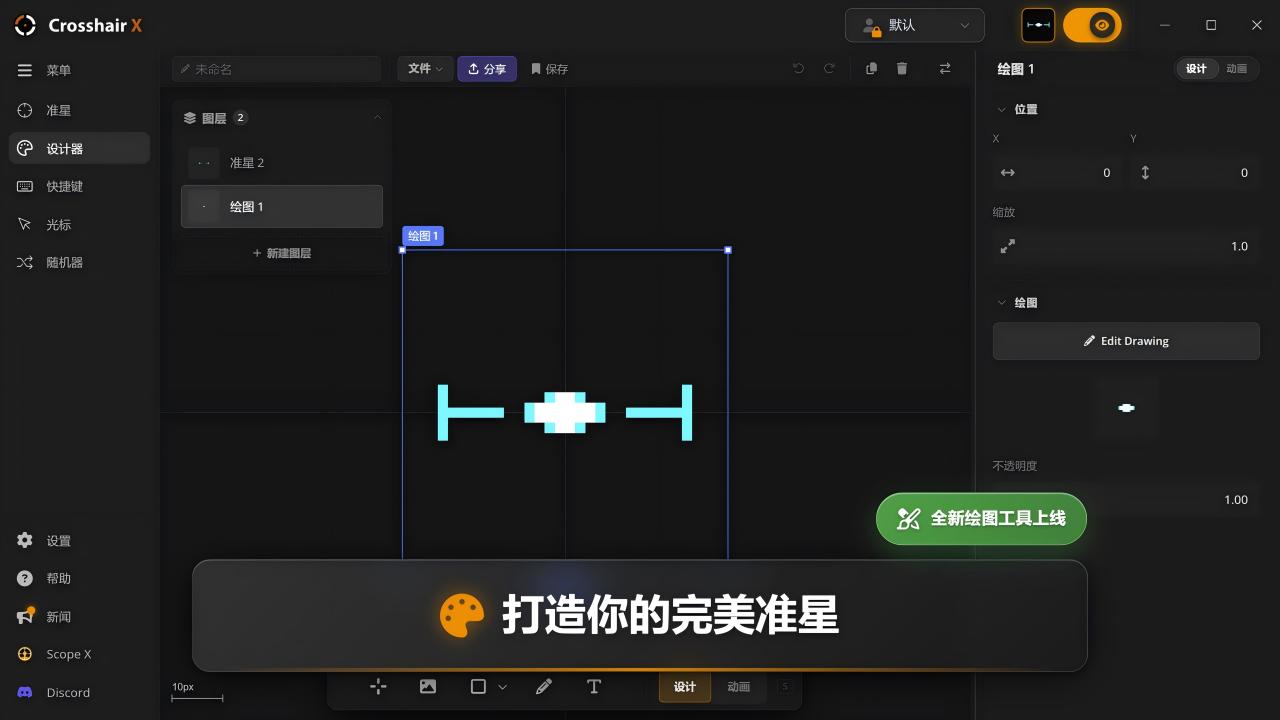1280x720 pixels.
Task: Click the crosshair preview thumbnail in title bar
Action: (1038, 25)
